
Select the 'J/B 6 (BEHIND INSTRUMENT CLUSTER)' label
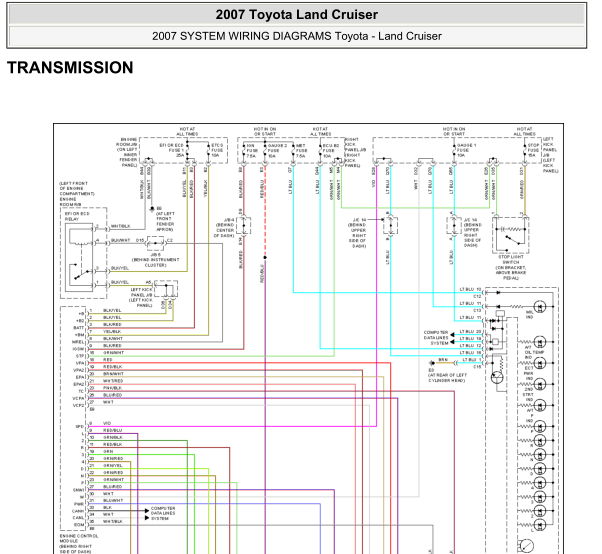tap(155, 260)
